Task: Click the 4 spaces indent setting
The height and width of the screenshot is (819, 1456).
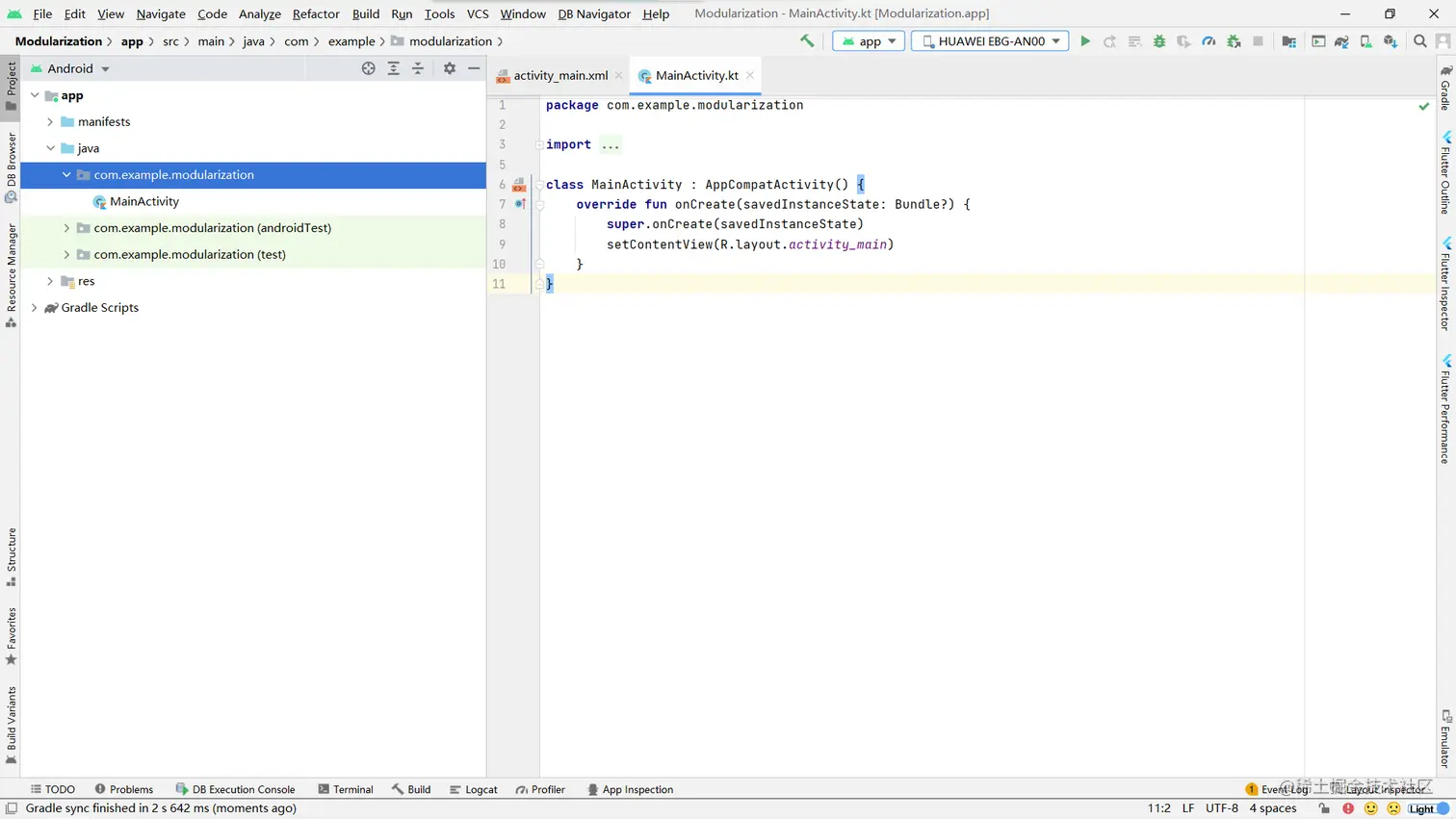Action: [x=1273, y=808]
